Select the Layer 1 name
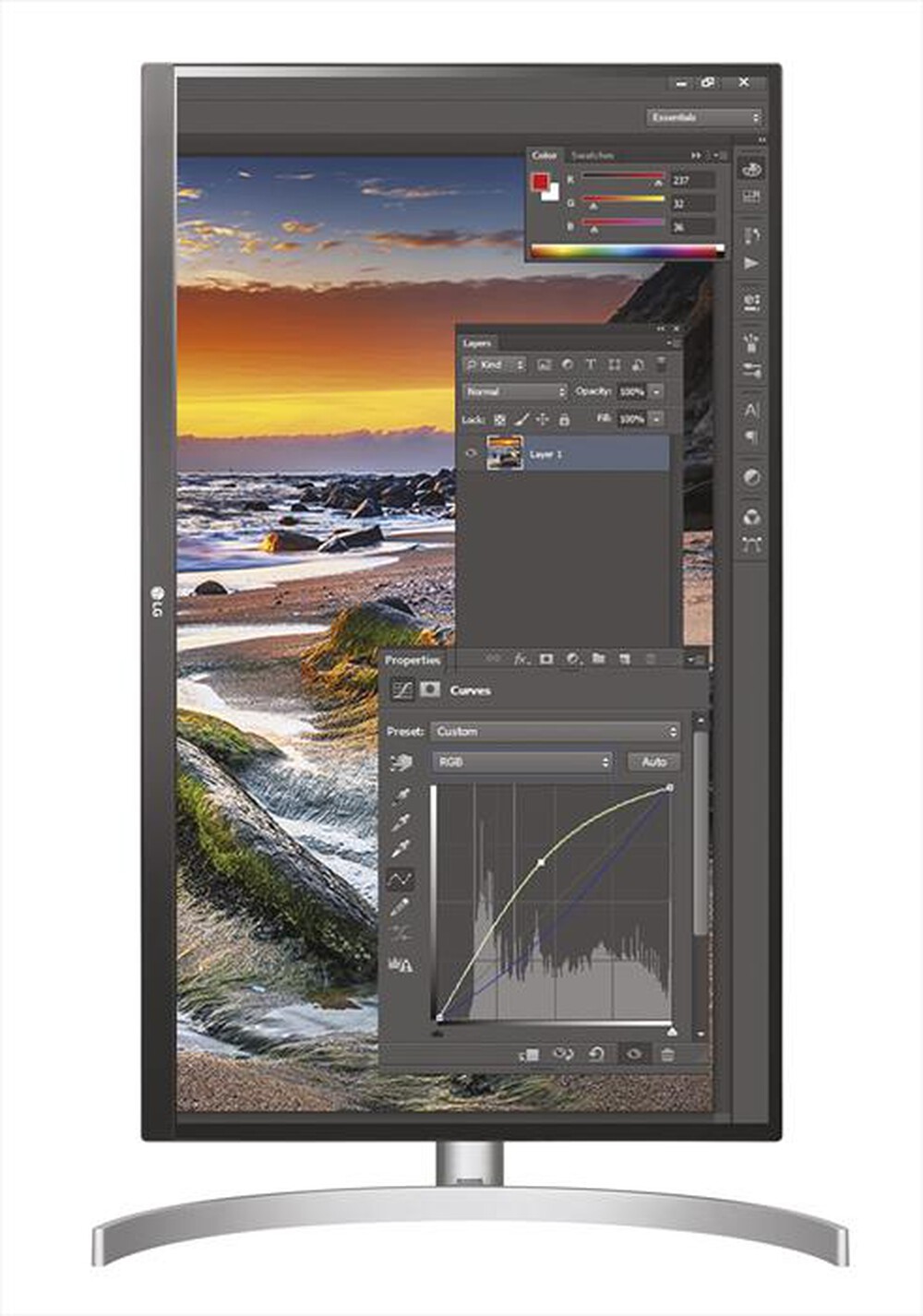Image resolution: width=923 pixels, height=1316 pixels. pyautogui.click(x=546, y=454)
